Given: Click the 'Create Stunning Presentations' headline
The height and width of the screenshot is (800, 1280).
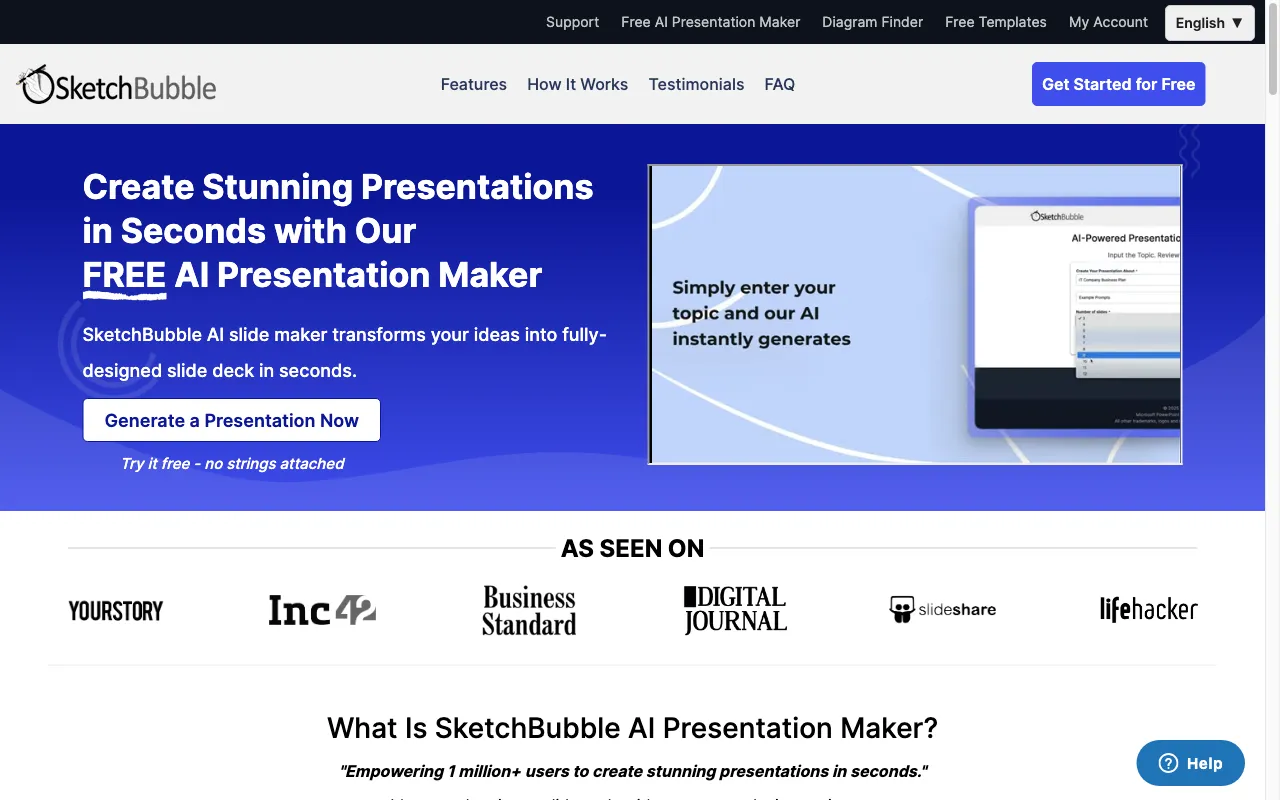Looking at the screenshot, I should pyautogui.click(x=338, y=231).
